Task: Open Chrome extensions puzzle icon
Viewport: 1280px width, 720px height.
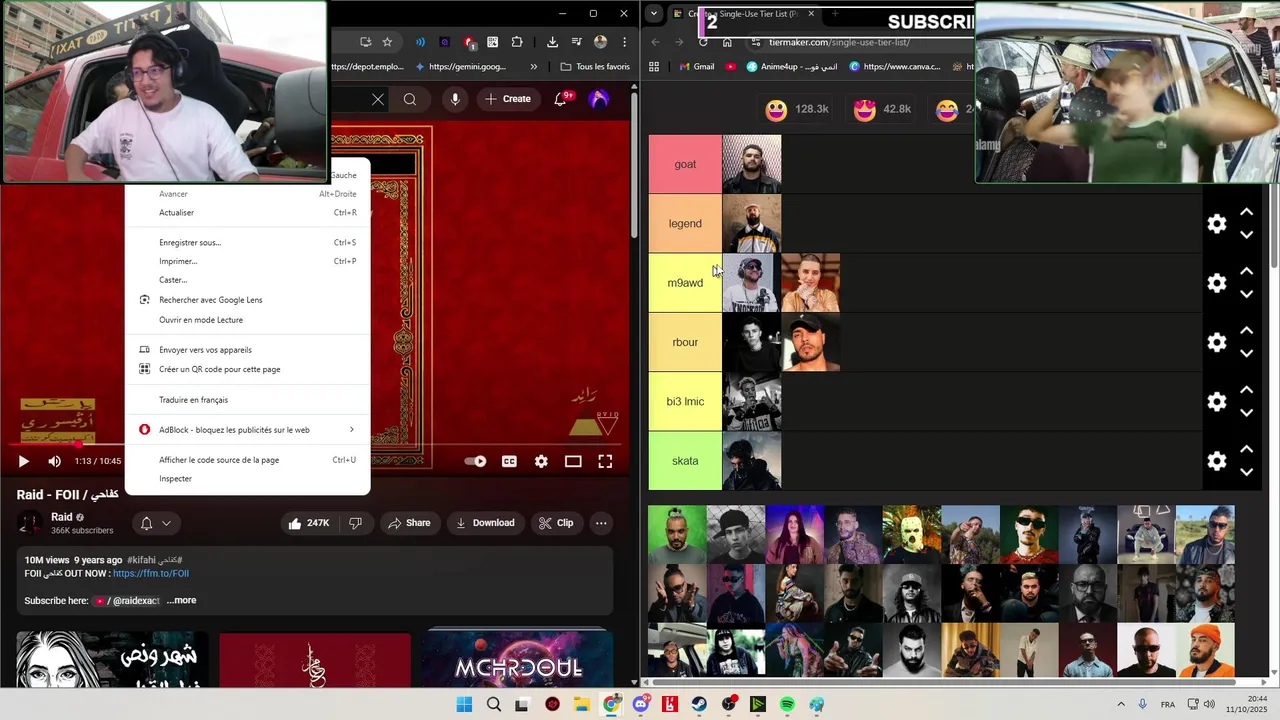Action: [517, 42]
